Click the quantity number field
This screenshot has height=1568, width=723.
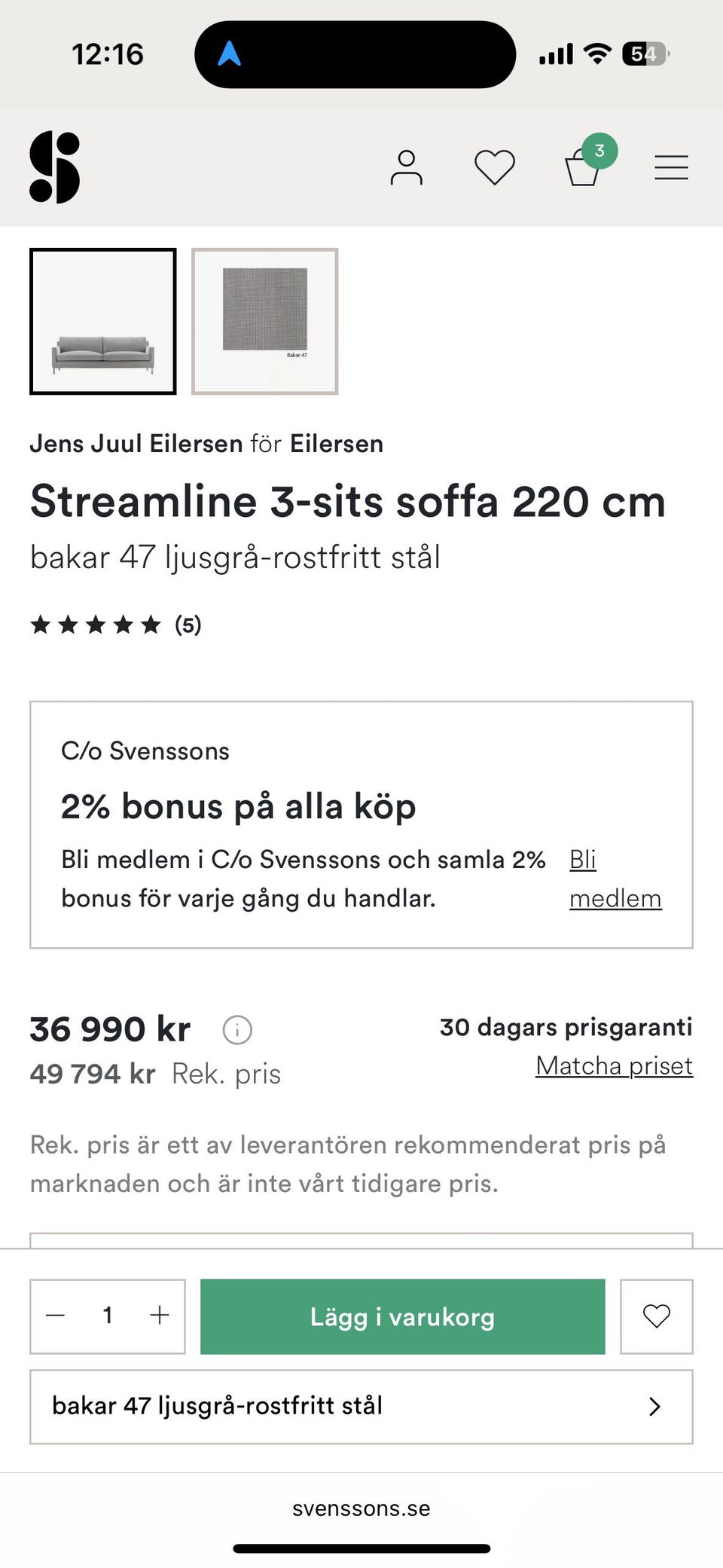108,1316
